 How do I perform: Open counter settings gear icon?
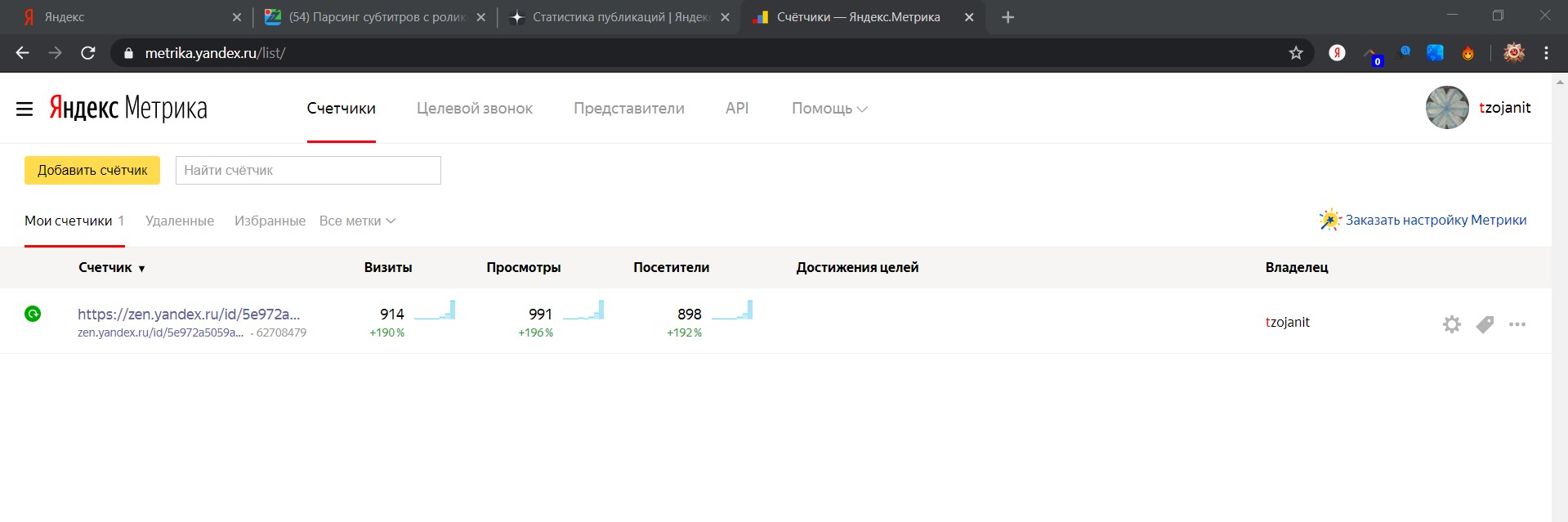point(1451,324)
